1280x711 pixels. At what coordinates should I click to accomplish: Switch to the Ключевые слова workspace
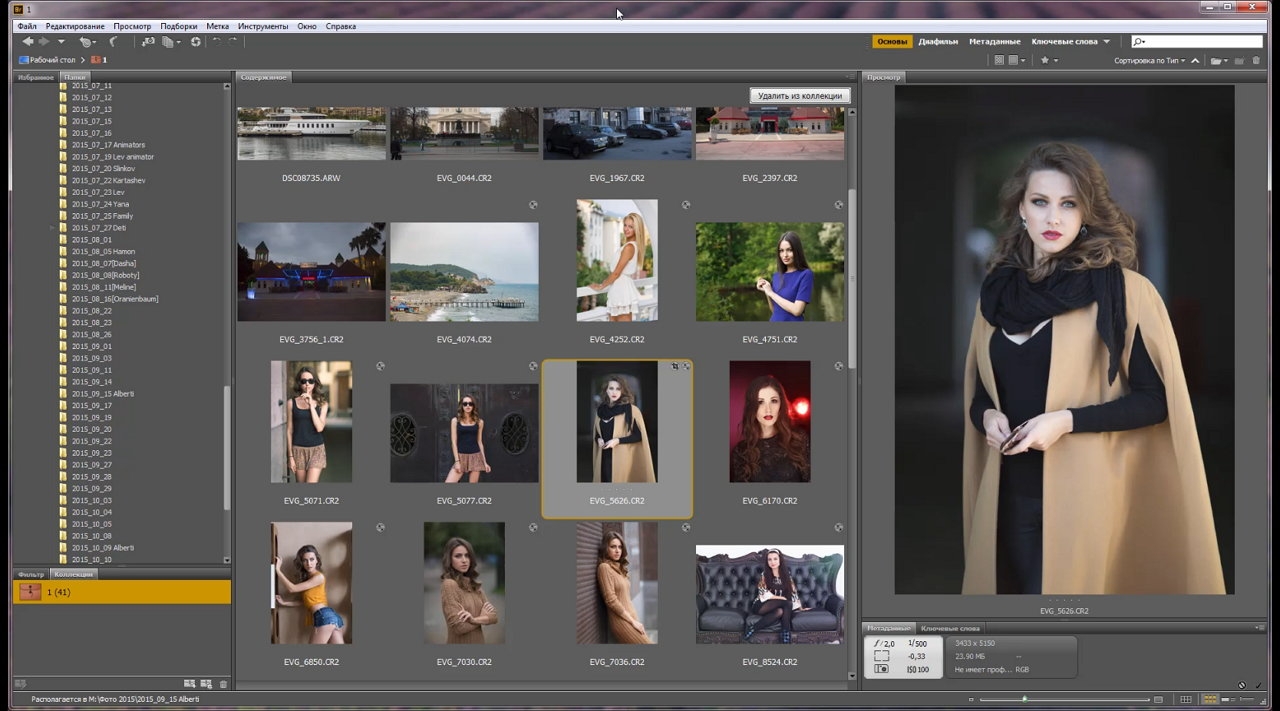(1065, 42)
